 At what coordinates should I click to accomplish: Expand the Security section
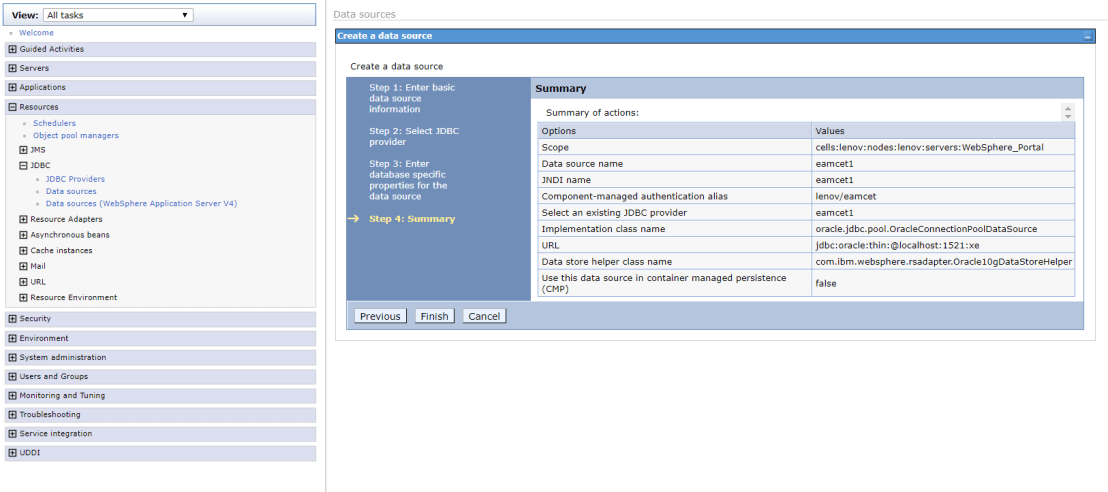pyautogui.click(x=12, y=319)
